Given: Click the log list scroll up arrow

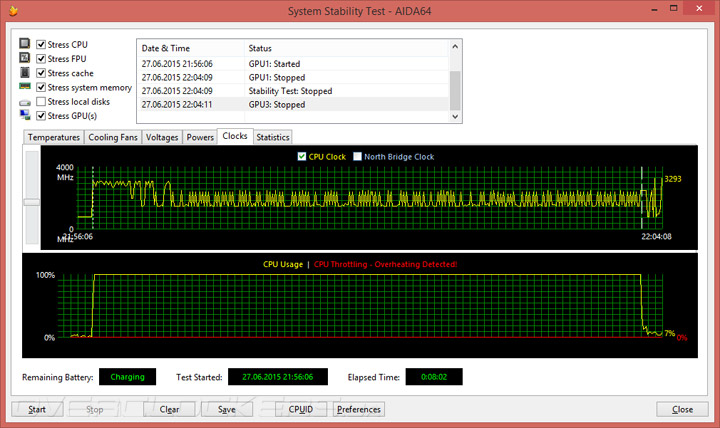Looking at the screenshot, I should pyautogui.click(x=455, y=46).
